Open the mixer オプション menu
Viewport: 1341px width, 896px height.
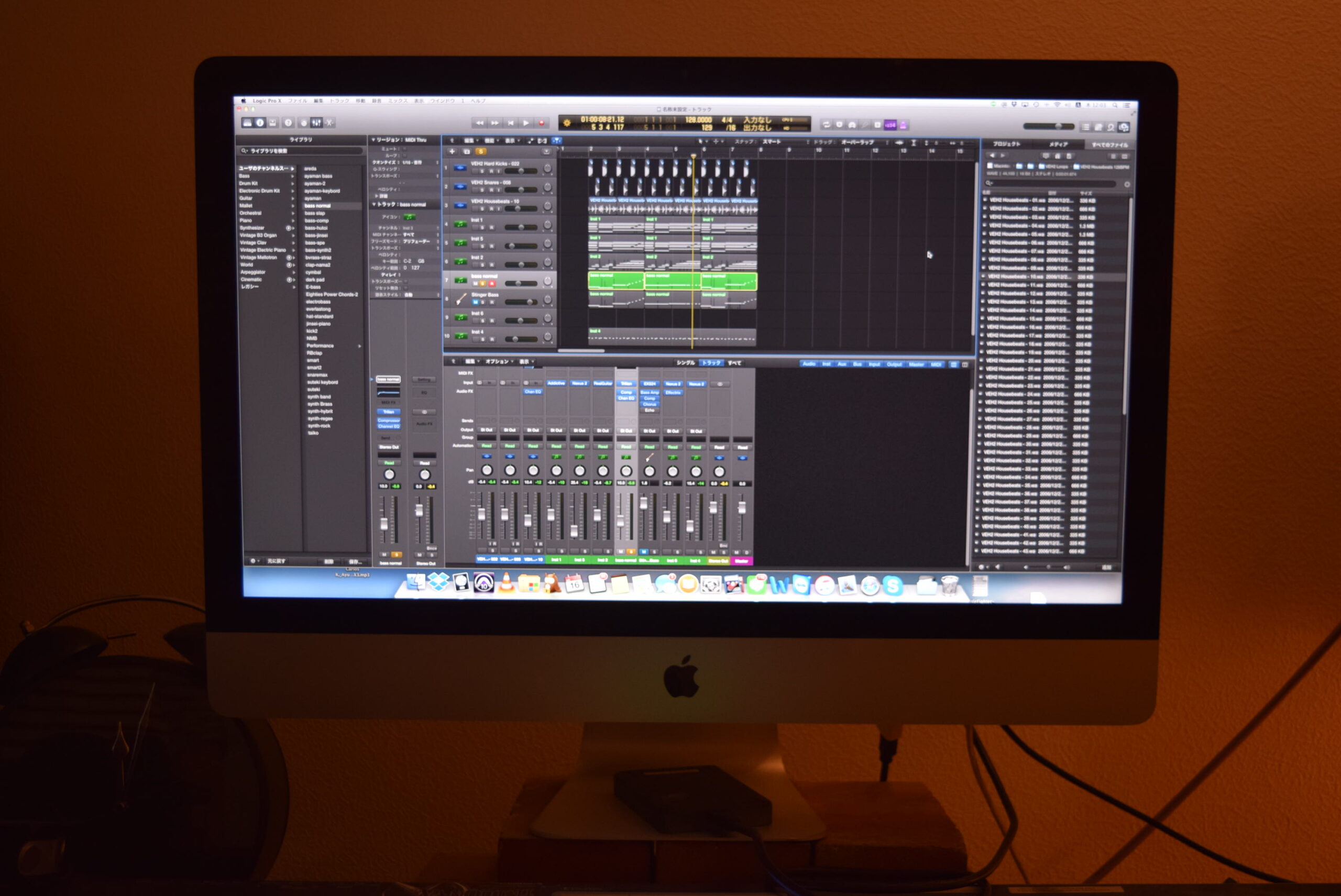[x=499, y=362]
